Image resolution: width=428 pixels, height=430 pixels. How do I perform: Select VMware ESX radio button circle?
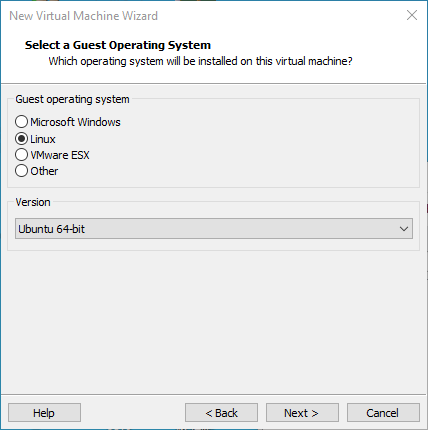pos(21,155)
